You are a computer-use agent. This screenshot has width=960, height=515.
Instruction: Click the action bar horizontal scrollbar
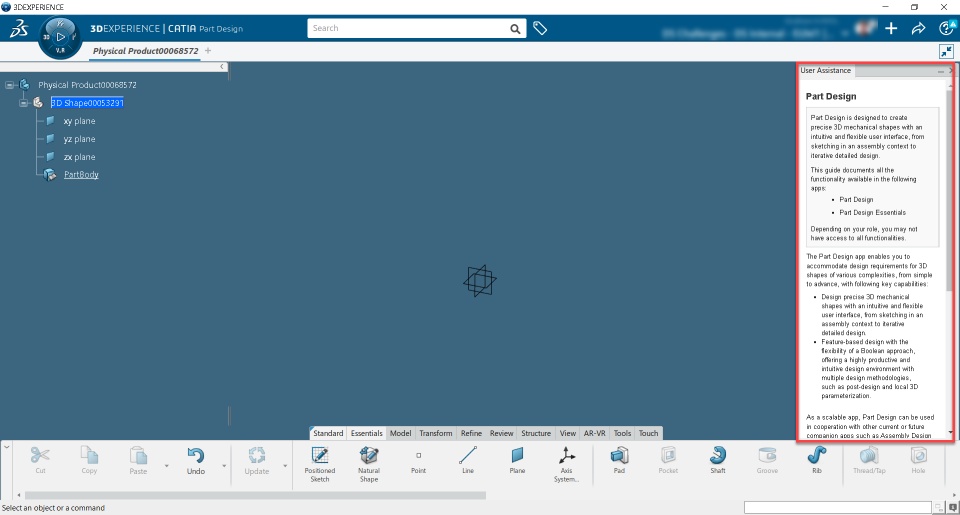click(255, 495)
